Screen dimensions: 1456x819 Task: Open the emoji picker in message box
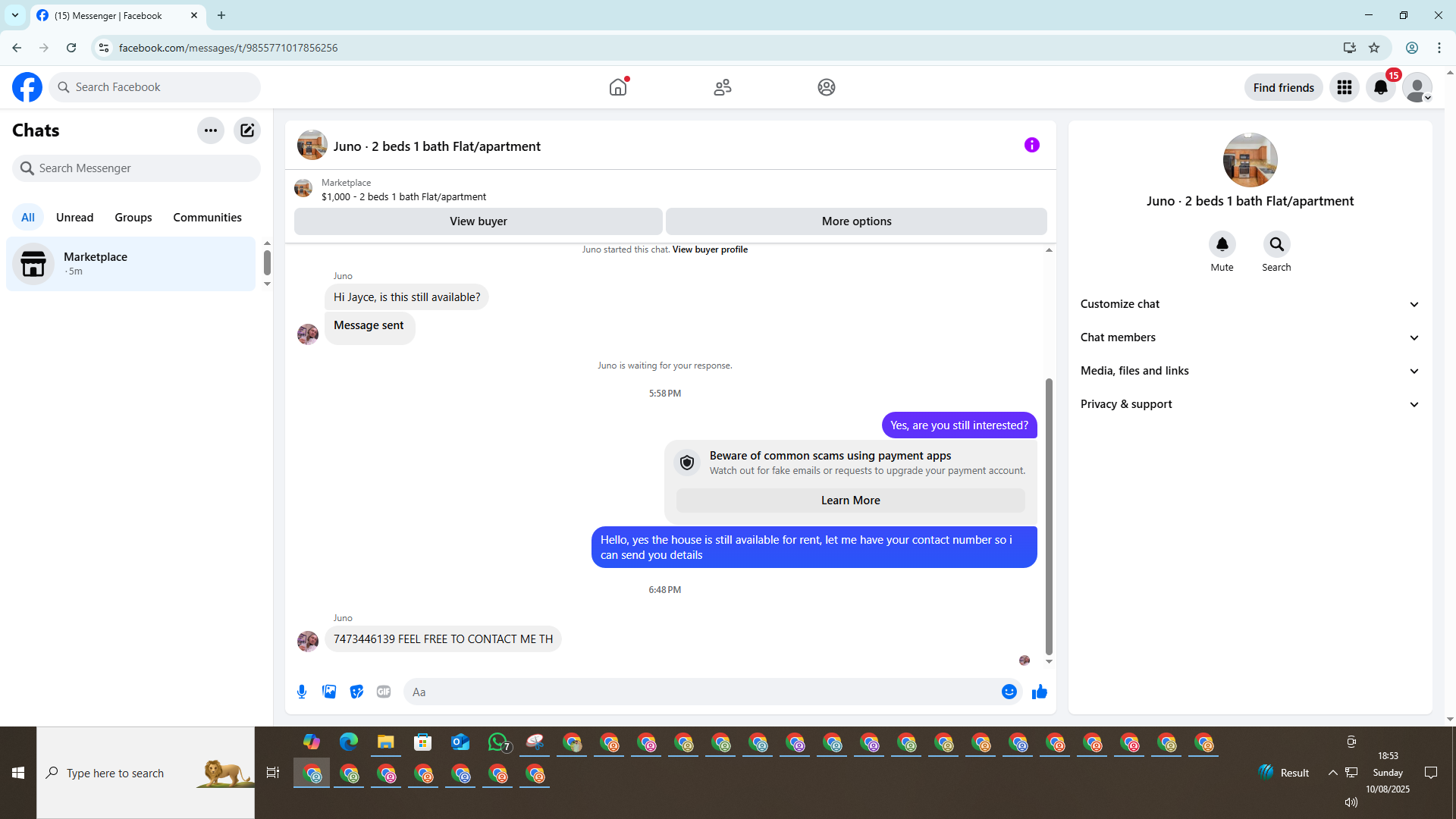tap(1009, 692)
